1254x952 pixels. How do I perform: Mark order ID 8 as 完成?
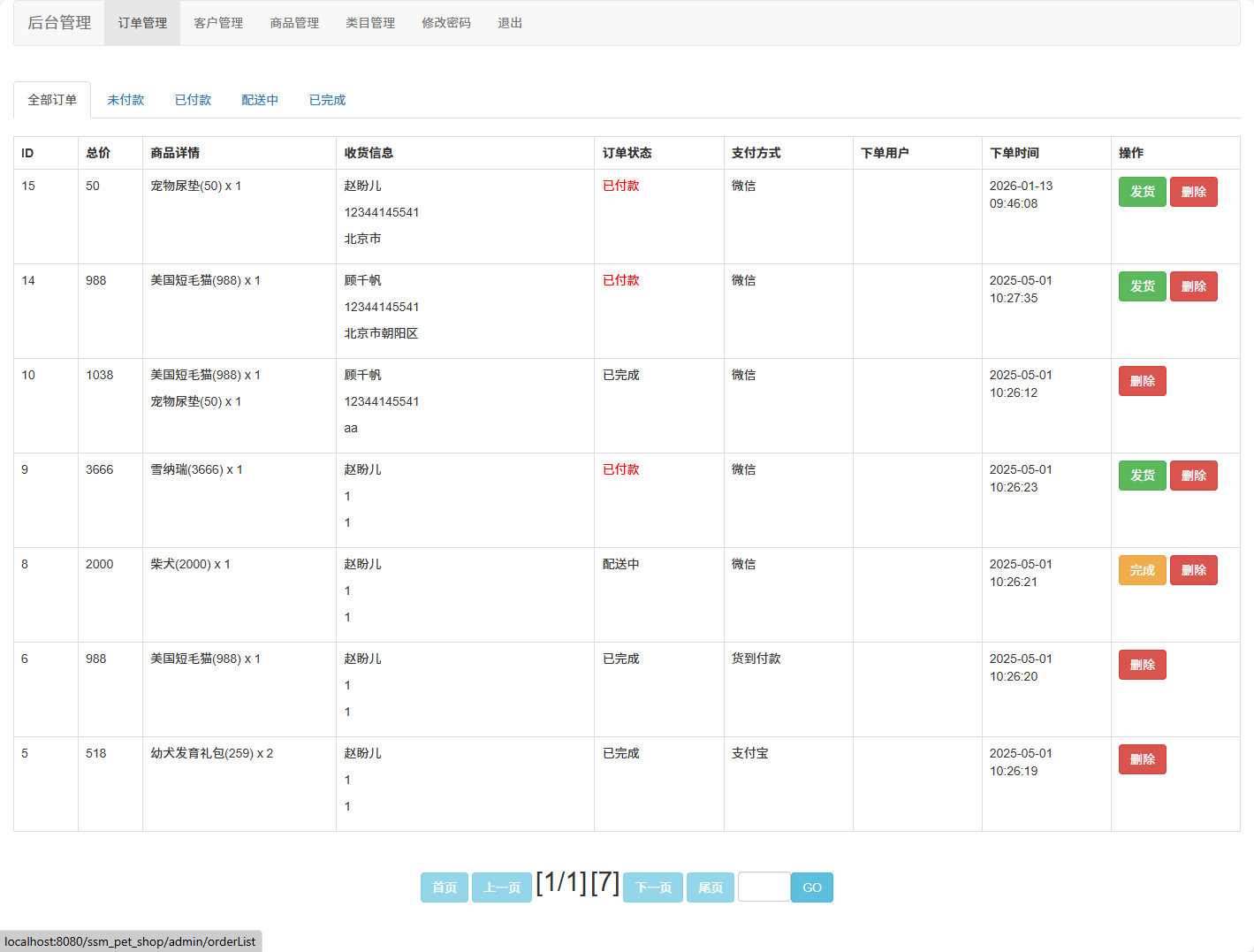(1142, 570)
